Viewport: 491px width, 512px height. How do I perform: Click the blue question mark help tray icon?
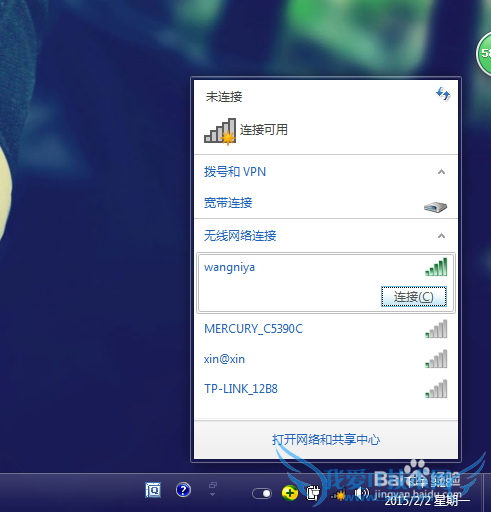tap(183, 490)
